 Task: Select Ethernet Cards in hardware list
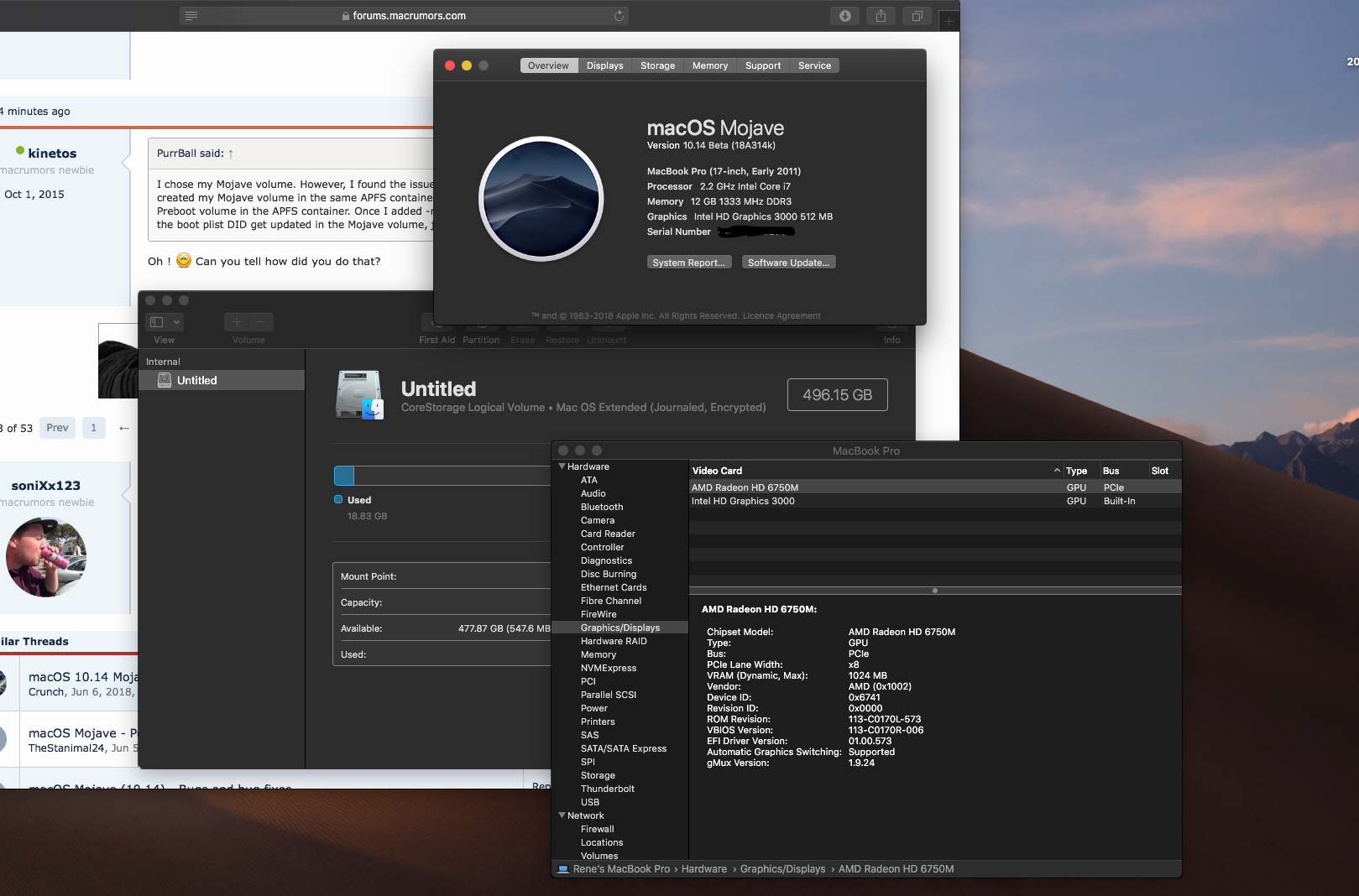pyautogui.click(x=614, y=587)
